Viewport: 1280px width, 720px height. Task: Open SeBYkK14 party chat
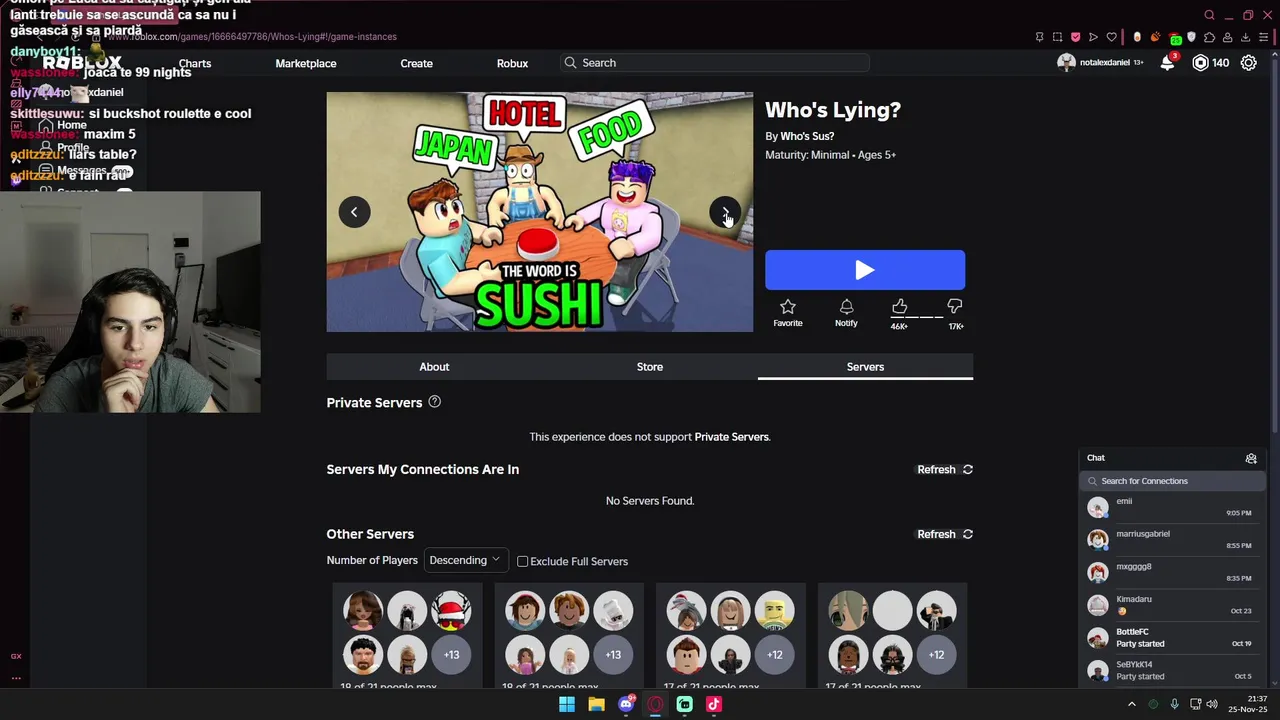click(x=1172, y=670)
